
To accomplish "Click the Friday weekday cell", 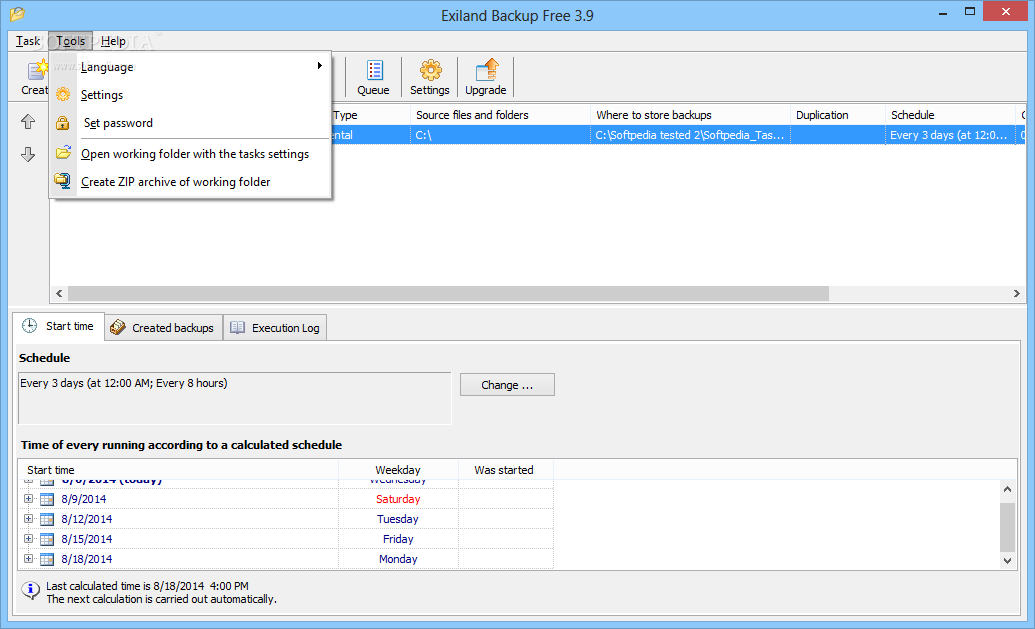I will [398, 539].
